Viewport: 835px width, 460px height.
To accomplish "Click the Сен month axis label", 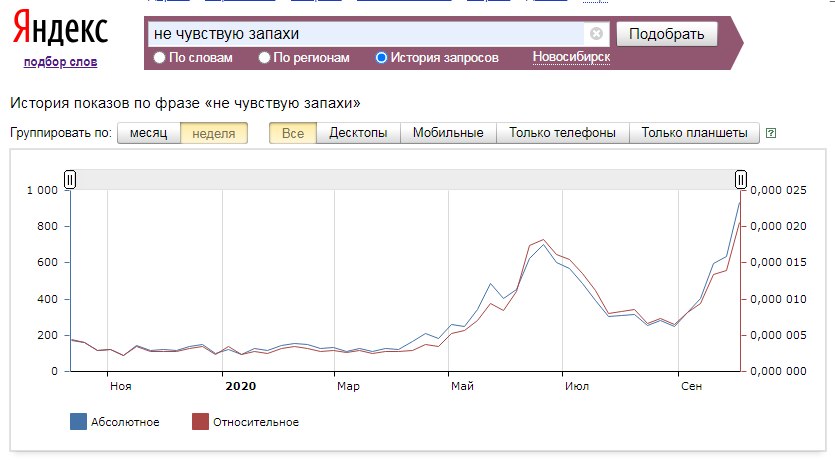I will coord(692,387).
